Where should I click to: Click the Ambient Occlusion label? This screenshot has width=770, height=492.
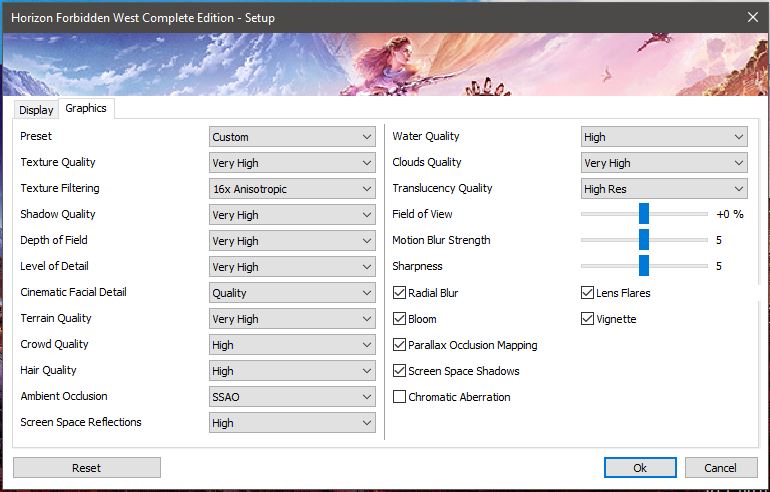pos(64,396)
